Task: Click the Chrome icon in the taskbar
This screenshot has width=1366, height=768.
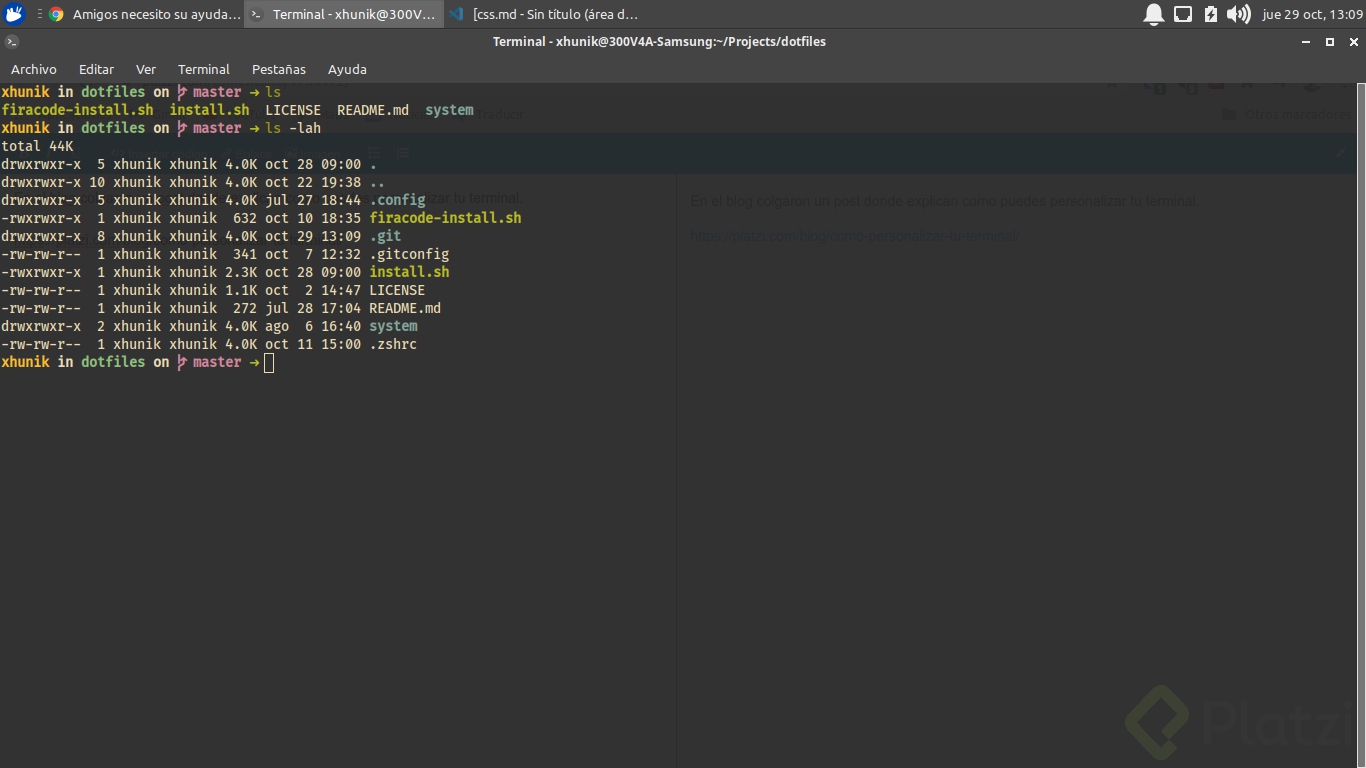Action: 56,14
